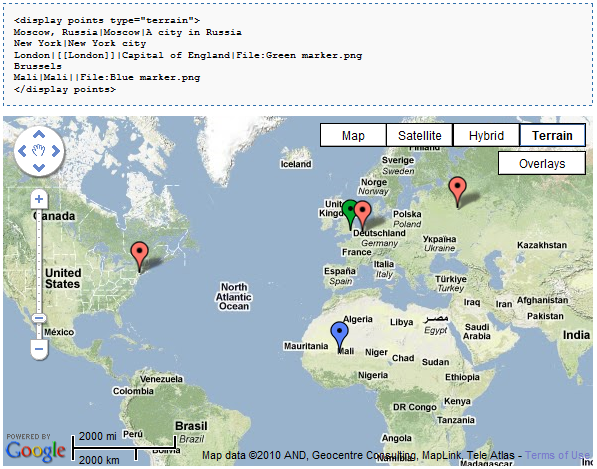Click the Saudi Arabia label on the map
This screenshot has height=469, width=597.
tap(477, 331)
